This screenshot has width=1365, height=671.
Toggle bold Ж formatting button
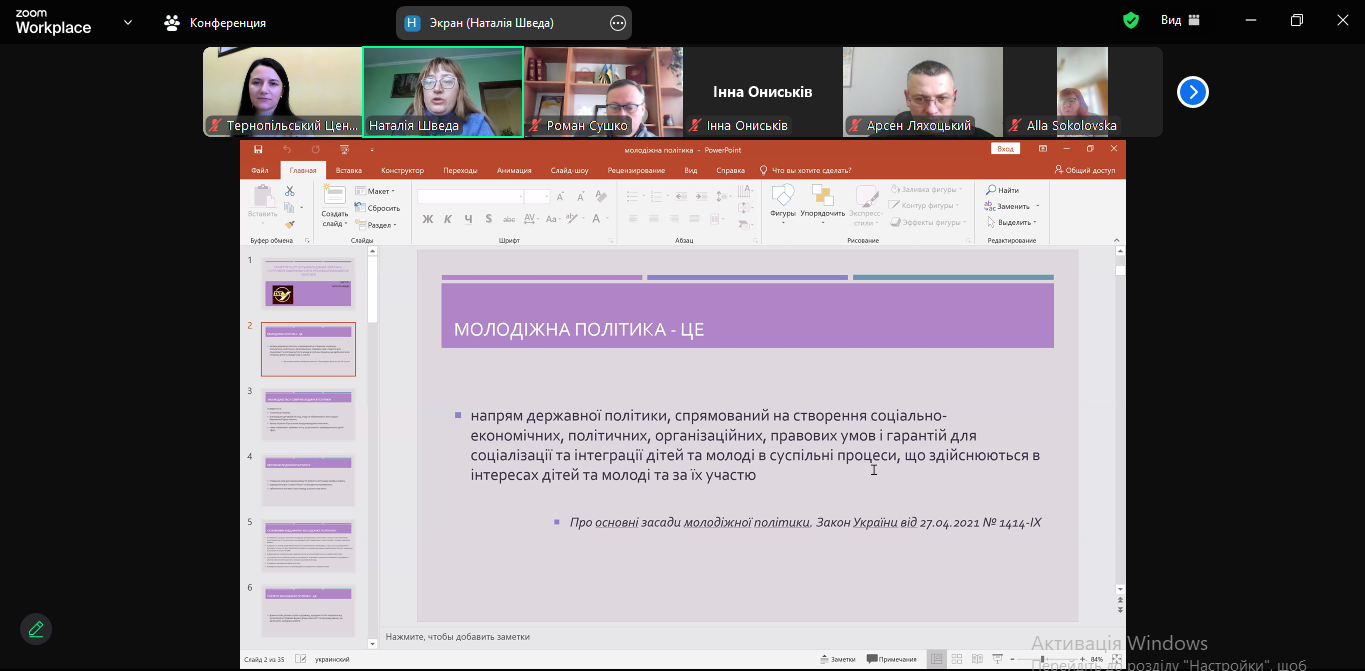(x=428, y=219)
